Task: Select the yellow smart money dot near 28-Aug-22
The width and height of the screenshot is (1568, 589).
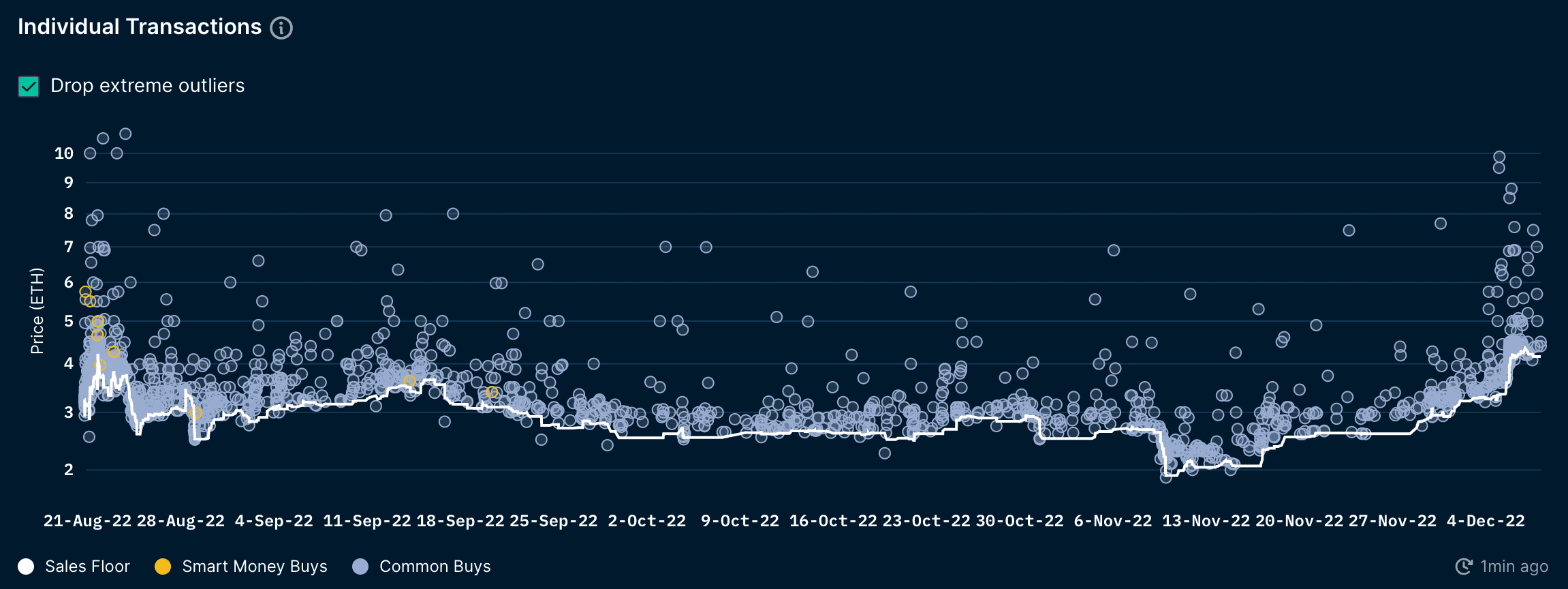Action: [x=195, y=413]
